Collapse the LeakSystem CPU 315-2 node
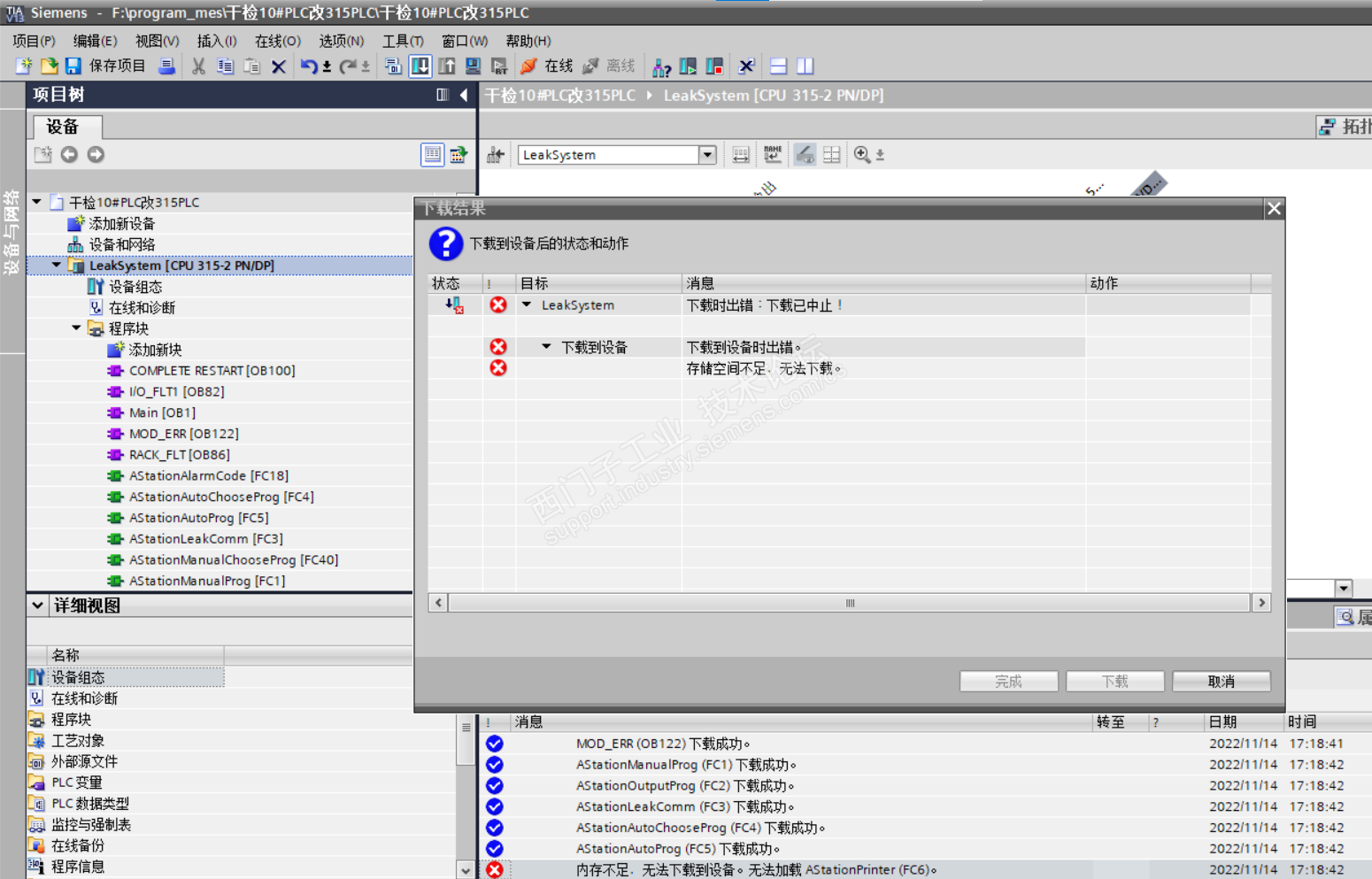The height and width of the screenshot is (879, 1372). (57, 265)
